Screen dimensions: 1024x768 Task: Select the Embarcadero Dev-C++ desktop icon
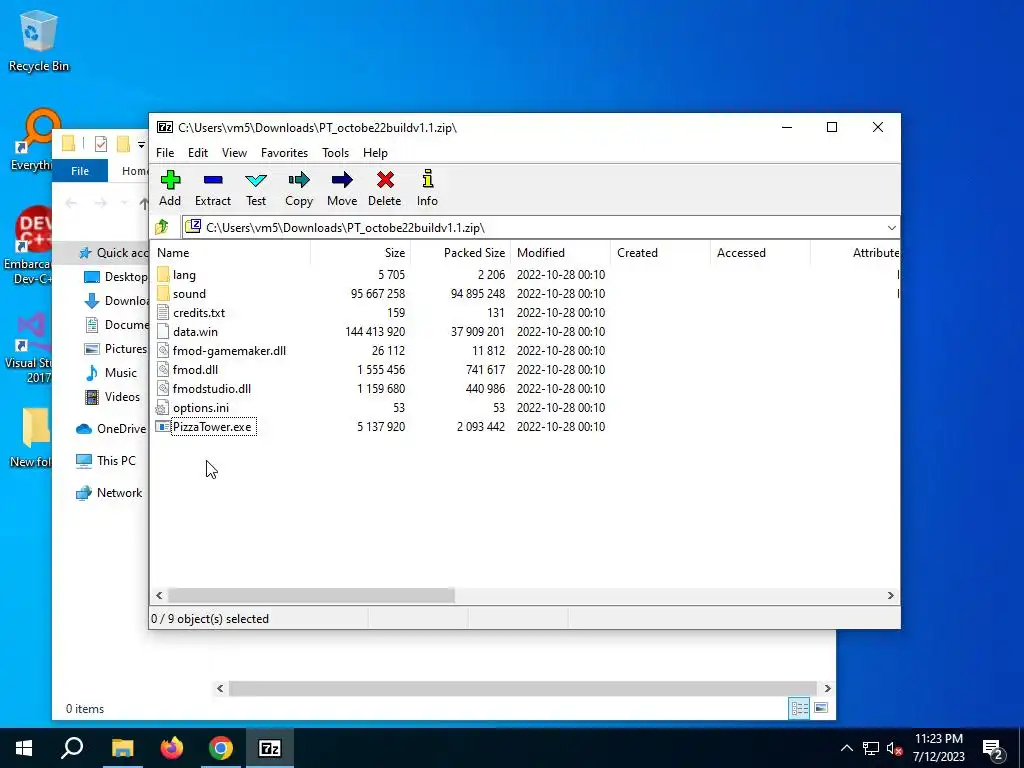point(33,229)
